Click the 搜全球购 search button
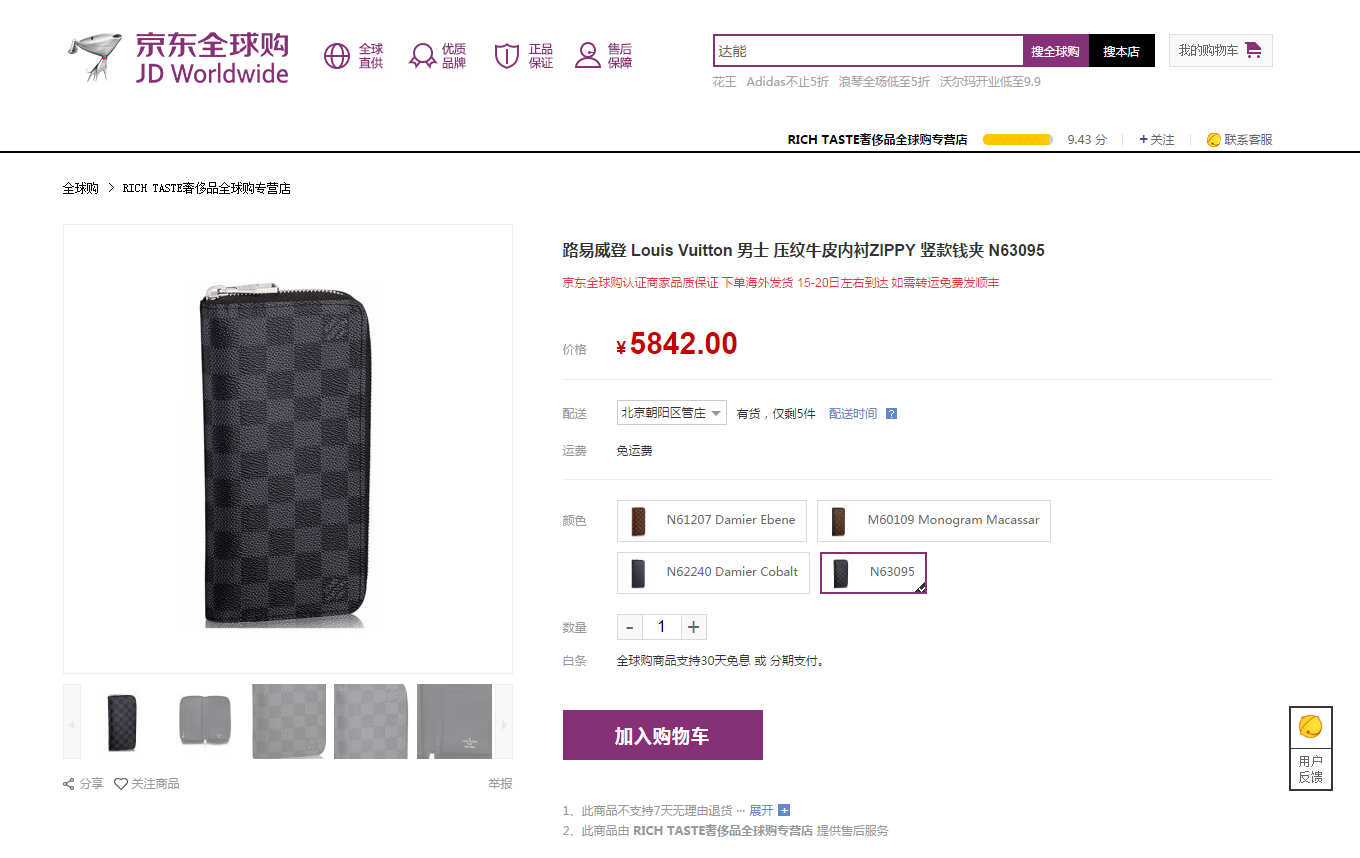This screenshot has width=1360, height=858. [x=1055, y=51]
